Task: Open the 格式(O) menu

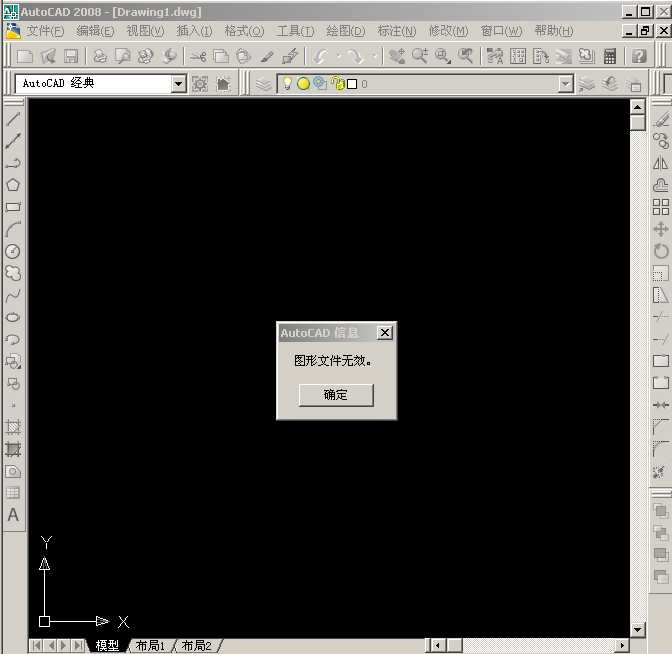Action: coord(244,31)
